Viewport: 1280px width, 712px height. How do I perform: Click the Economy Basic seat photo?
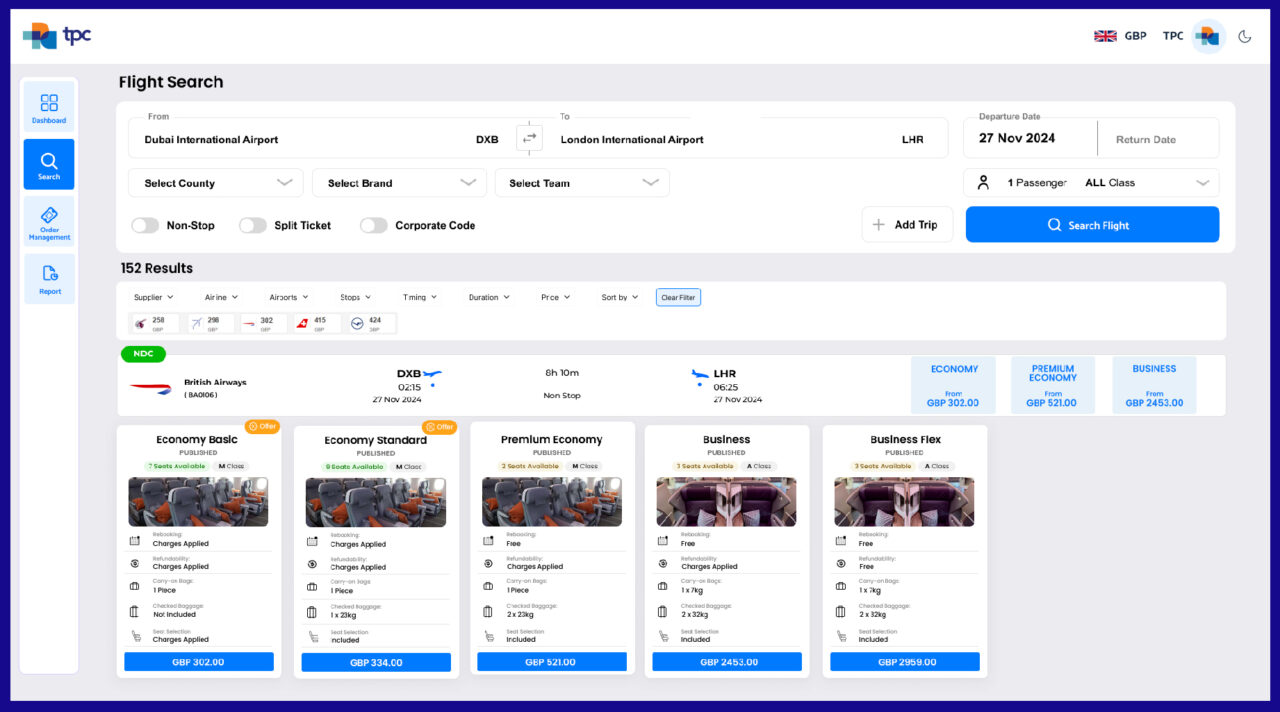[x=198, y=500]
